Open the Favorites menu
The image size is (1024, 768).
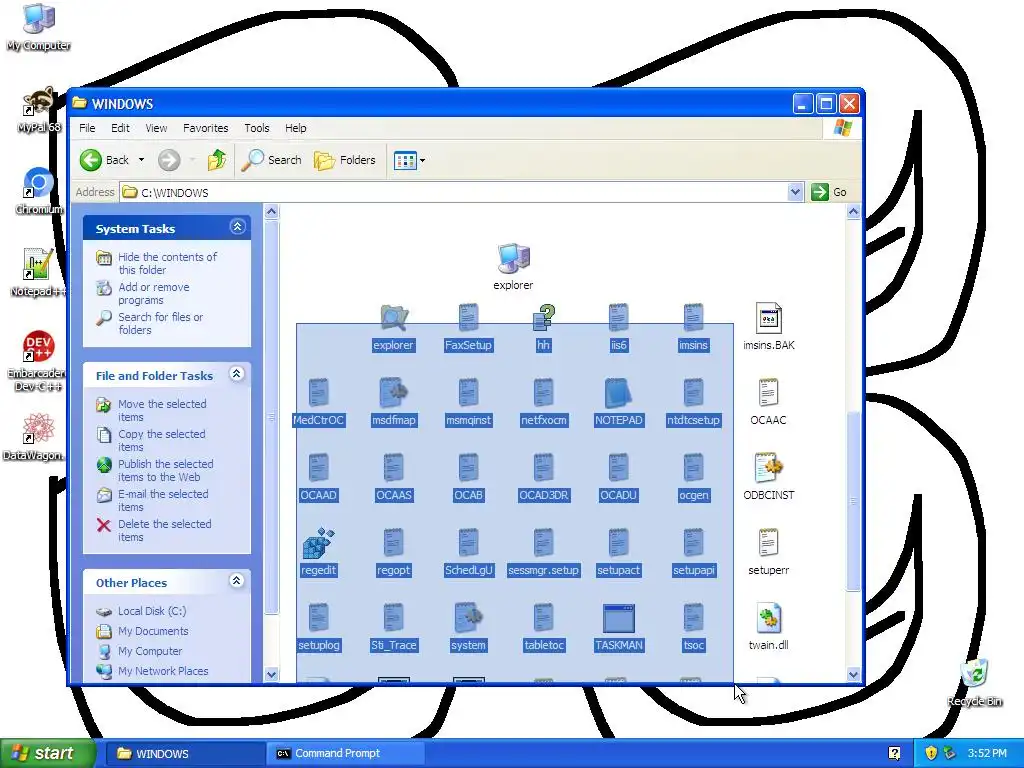point(206,128)
